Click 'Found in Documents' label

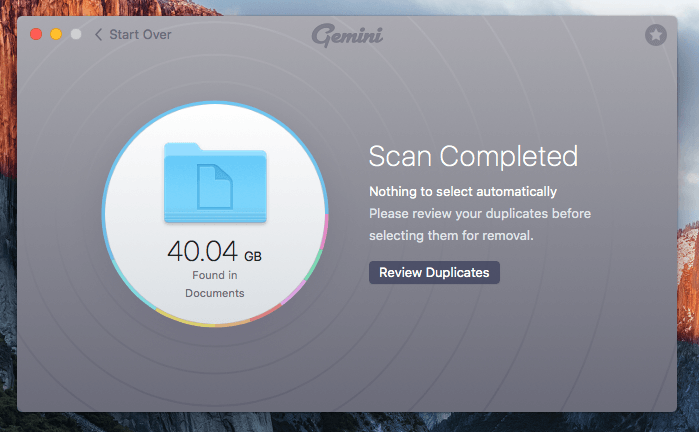[215, 284]
